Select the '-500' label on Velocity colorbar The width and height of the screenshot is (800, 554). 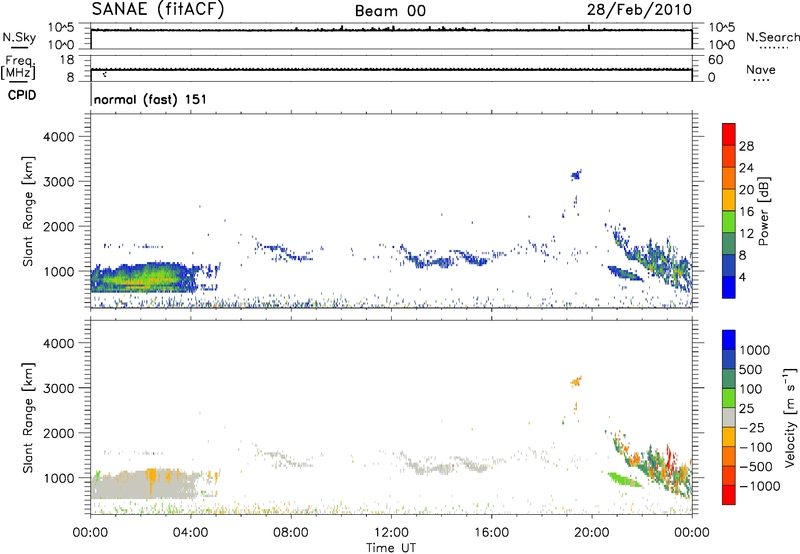coord(756,467)
